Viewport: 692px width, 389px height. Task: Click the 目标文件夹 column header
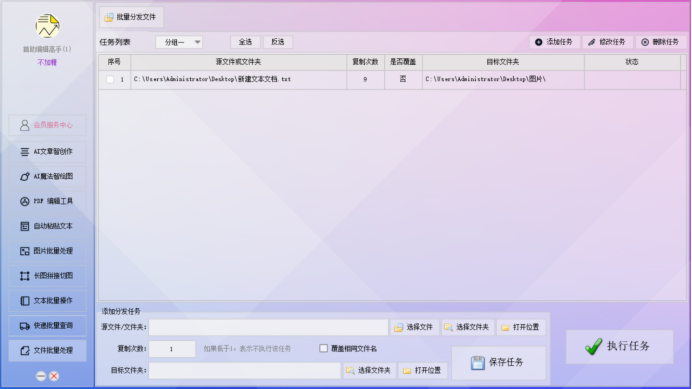(x=503, y=62)
